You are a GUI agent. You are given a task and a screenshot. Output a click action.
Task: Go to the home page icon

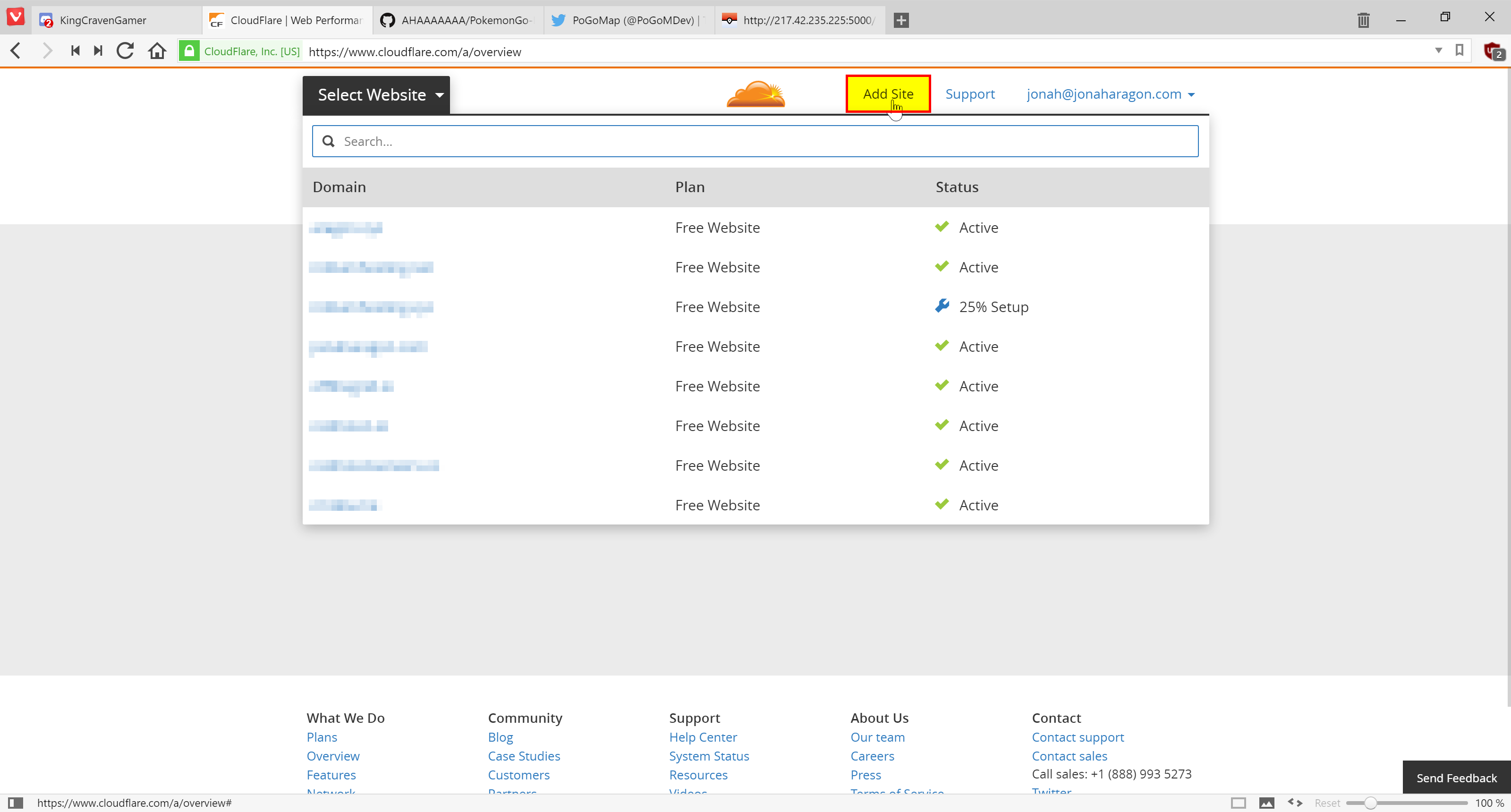(157, 51)
